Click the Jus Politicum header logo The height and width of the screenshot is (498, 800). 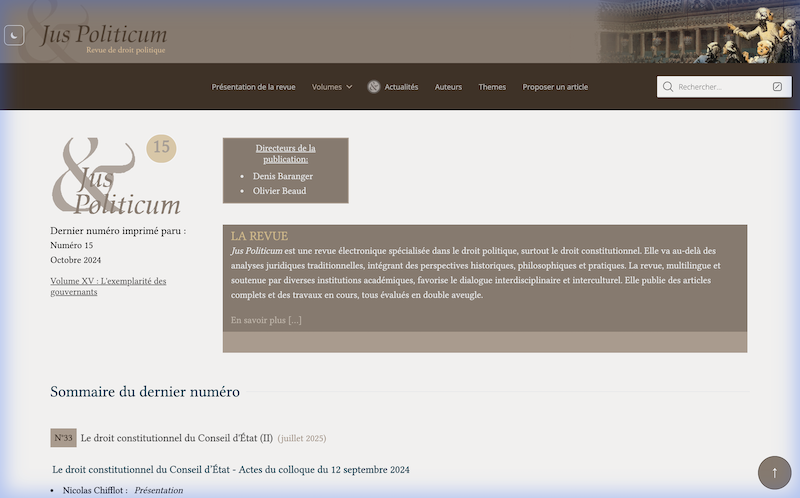[x=104, y=38]
